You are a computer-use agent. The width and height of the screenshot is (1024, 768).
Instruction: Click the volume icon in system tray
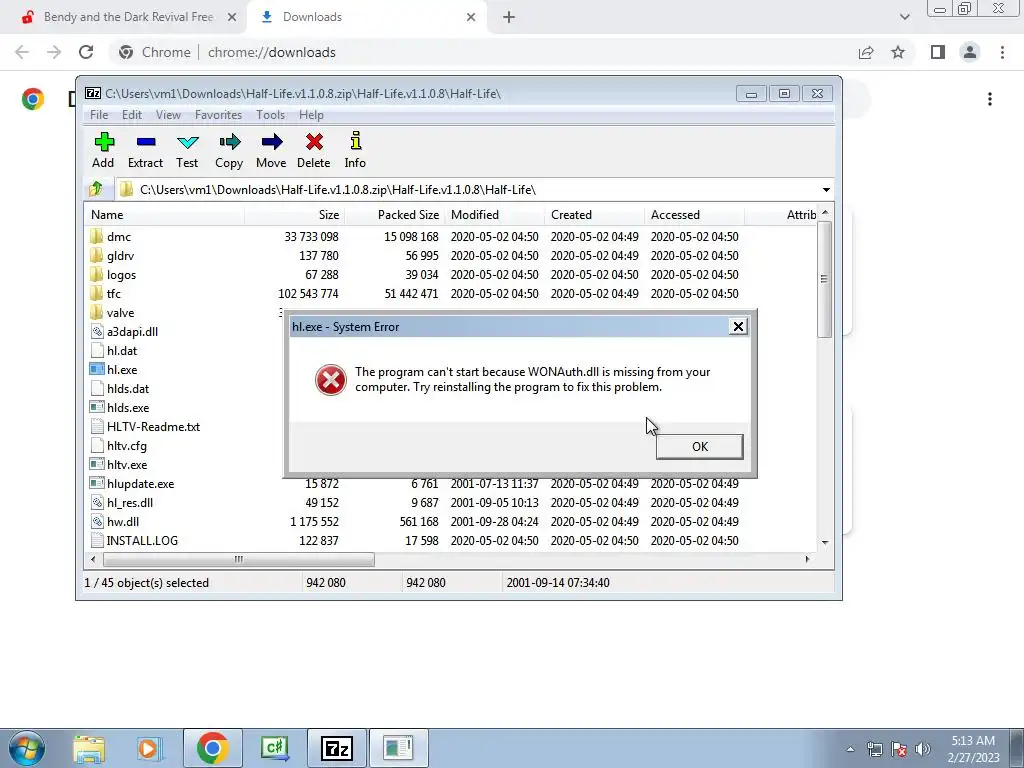(x=923, y=749)
